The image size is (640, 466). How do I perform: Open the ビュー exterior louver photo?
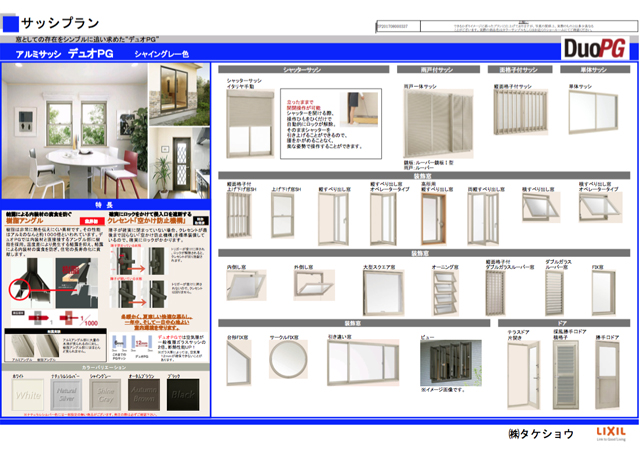[x=451, y=364]
